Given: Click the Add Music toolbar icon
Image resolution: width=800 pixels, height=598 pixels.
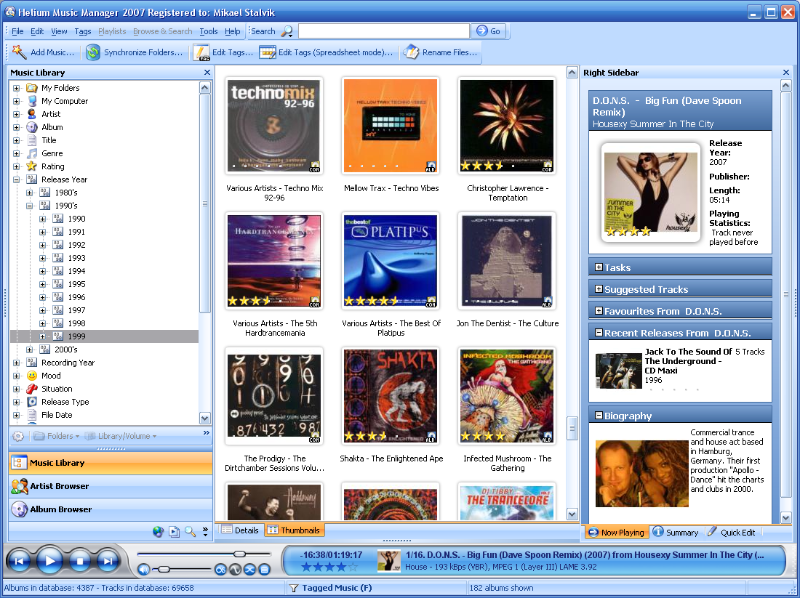Looking at the screenshot, I should [x=42, y=52].
